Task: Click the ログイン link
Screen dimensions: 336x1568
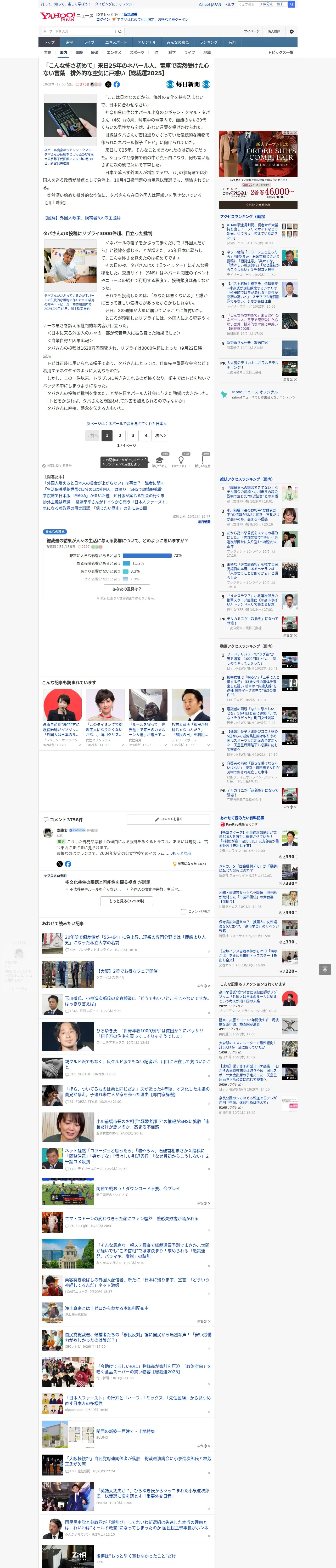Action: 103,20
